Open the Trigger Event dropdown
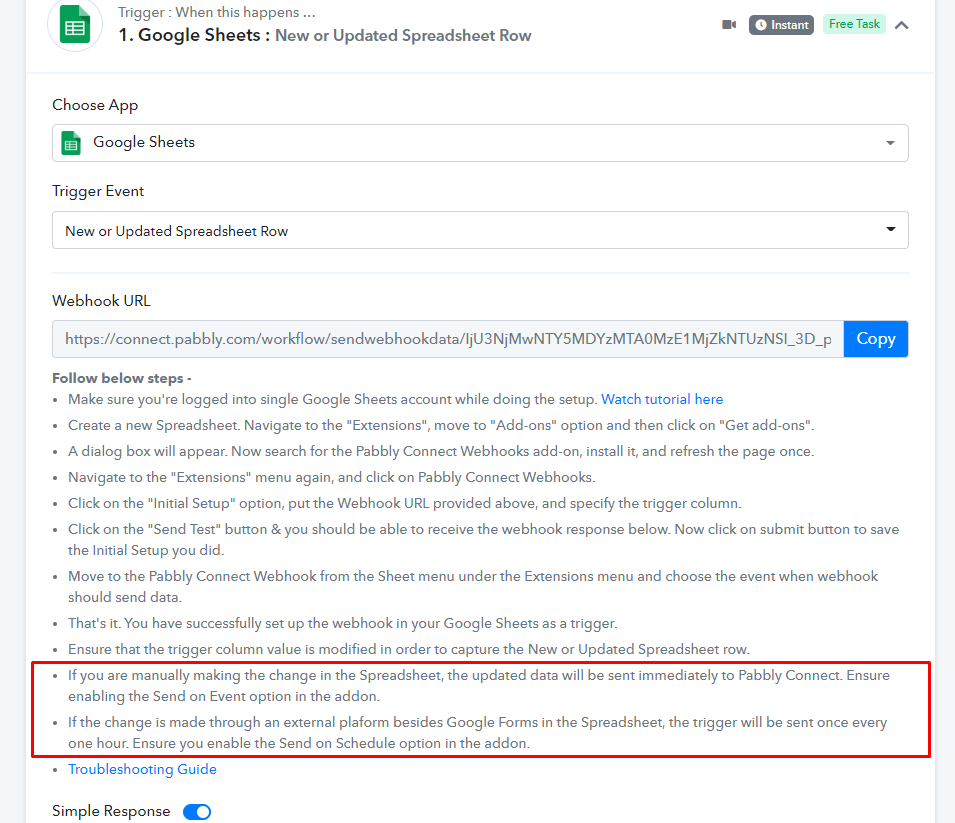The image size is (955, 823). 480,230
